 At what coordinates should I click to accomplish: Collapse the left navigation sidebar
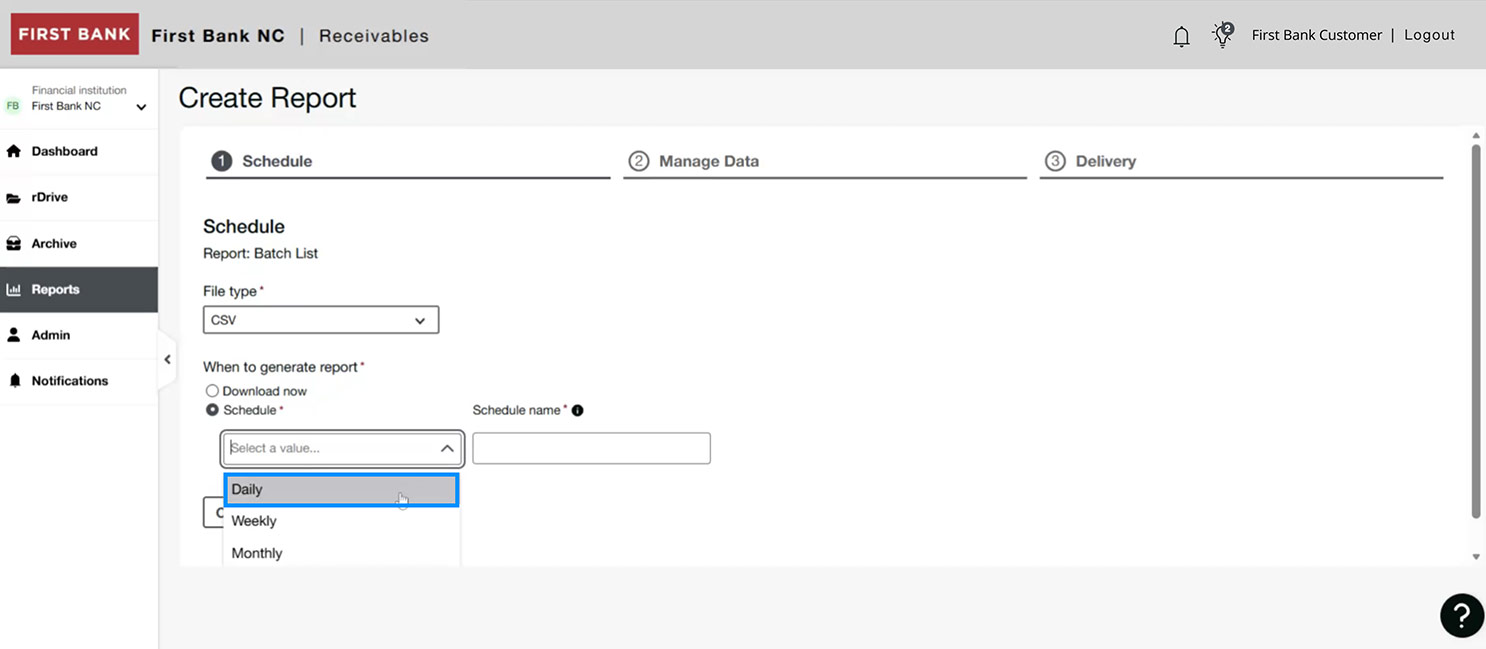pyautogui.click(x=167, y=359)
